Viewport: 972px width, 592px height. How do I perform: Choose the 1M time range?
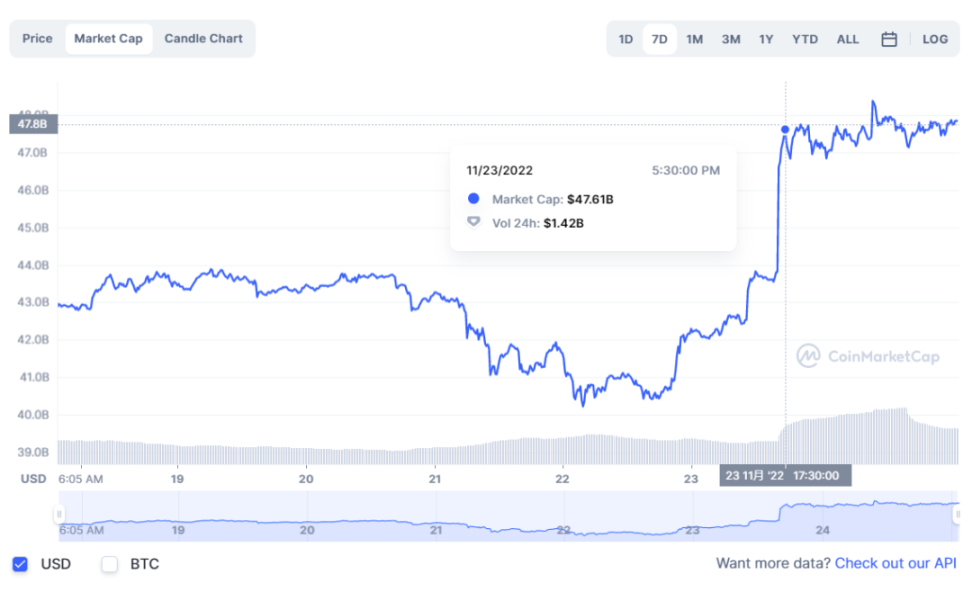tap(694, 39)
